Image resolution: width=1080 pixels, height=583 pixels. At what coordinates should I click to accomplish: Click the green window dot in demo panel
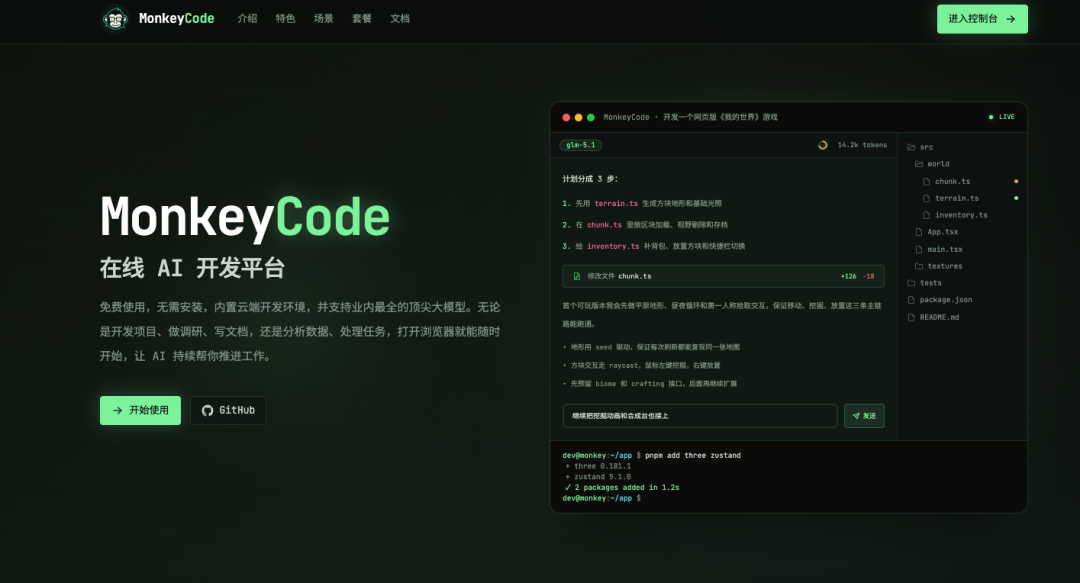[590, 117]
